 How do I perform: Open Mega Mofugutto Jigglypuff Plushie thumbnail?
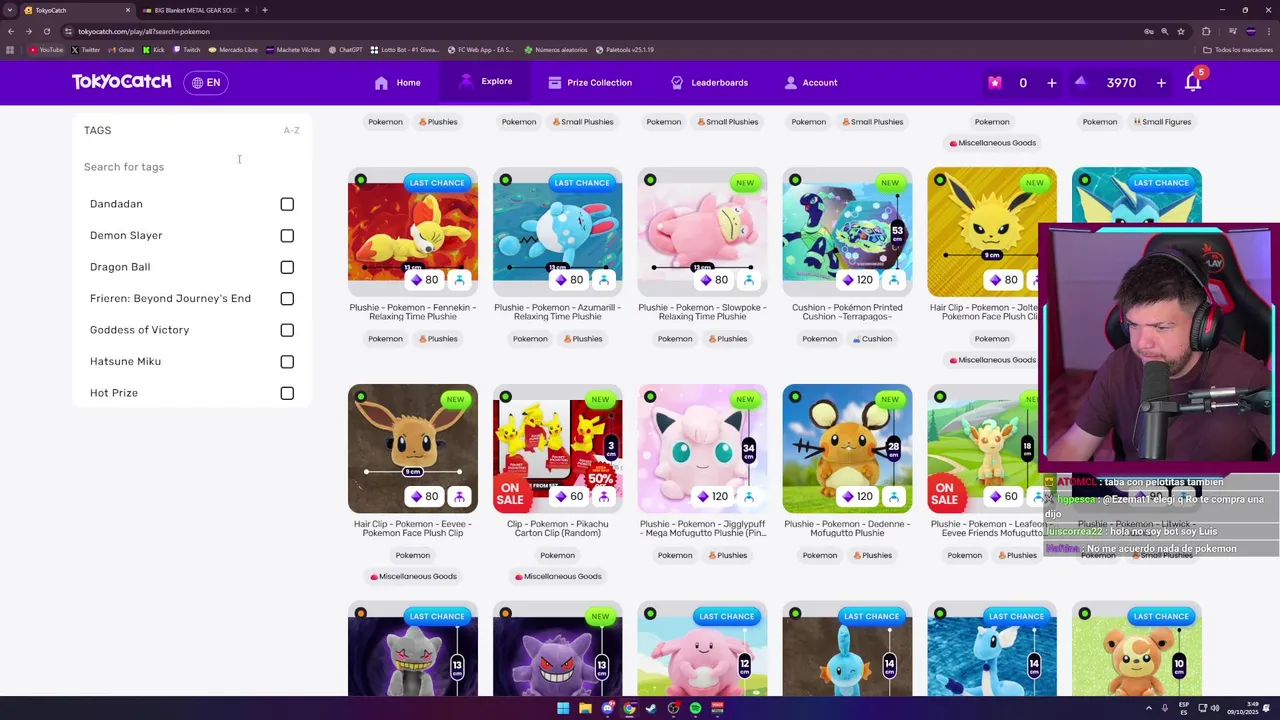[x=702, y=448]
